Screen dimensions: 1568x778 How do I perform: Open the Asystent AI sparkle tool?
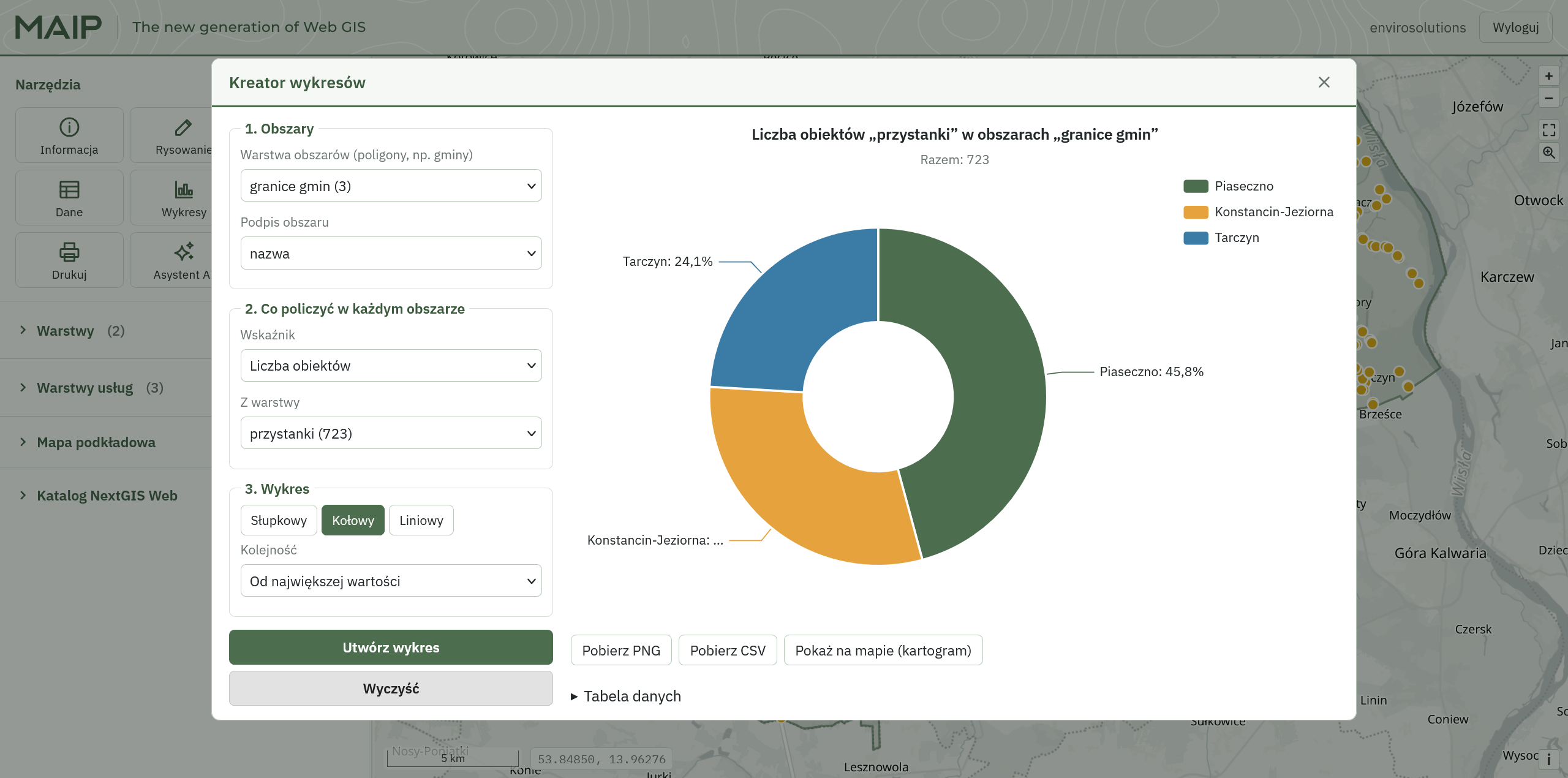[171, 260]
